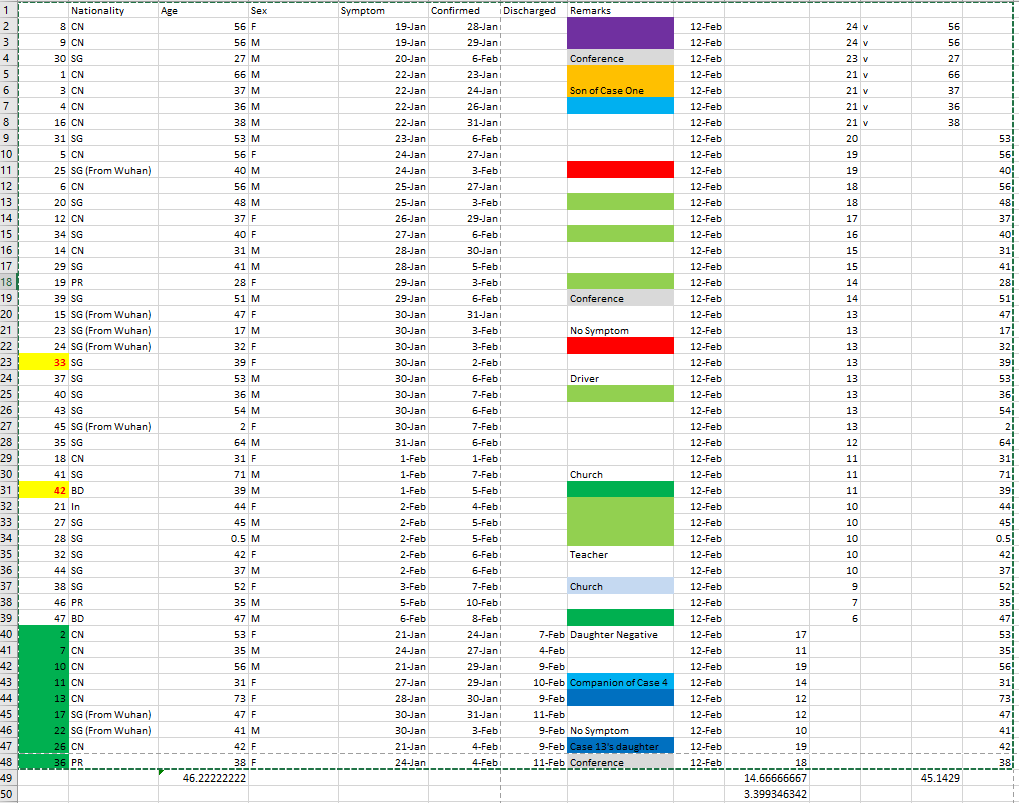
Task: Select the average age cell 46.22222222
Action: click(x=203, y=778)
